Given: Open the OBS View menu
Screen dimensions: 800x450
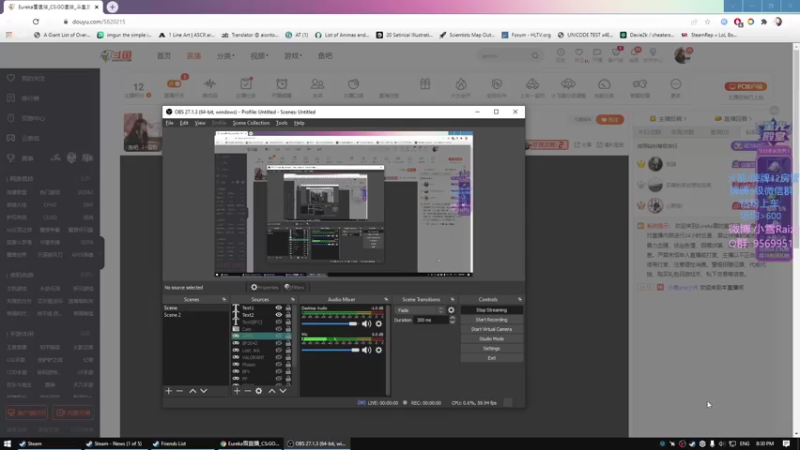Looking at the screenshot, I should (200, 123).
